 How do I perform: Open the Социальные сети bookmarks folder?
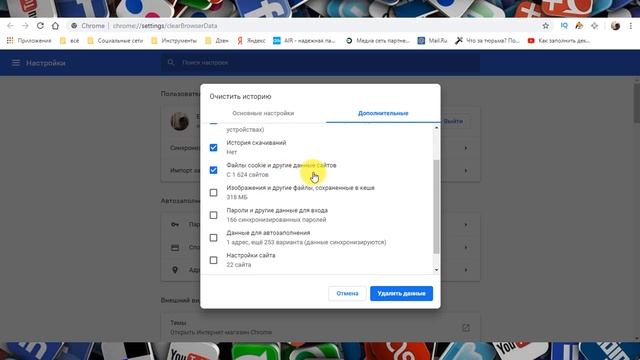click(115, 41)
